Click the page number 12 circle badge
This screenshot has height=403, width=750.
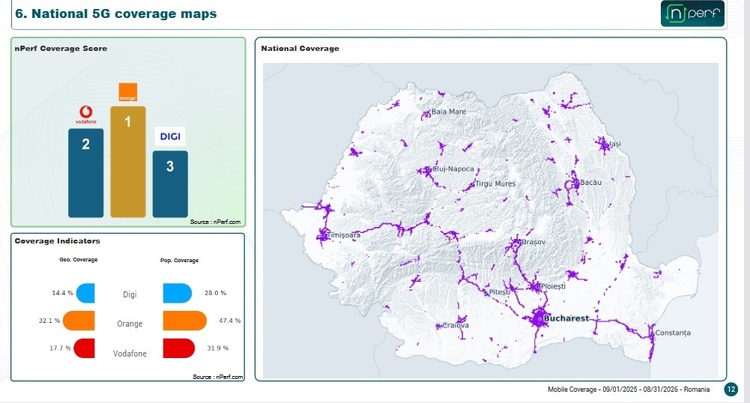coord(731,389)
